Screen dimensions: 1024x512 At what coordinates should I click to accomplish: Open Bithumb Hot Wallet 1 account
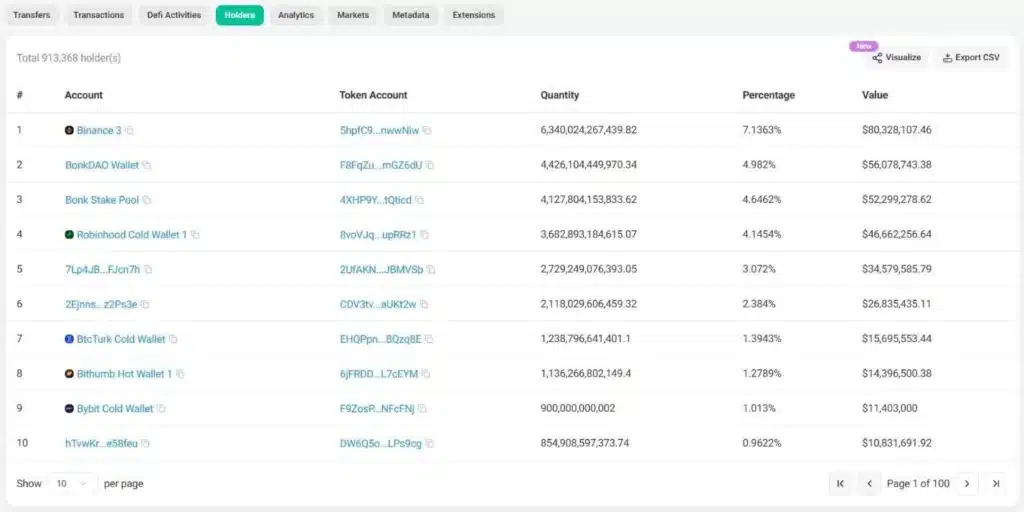(x=125, y=374)
